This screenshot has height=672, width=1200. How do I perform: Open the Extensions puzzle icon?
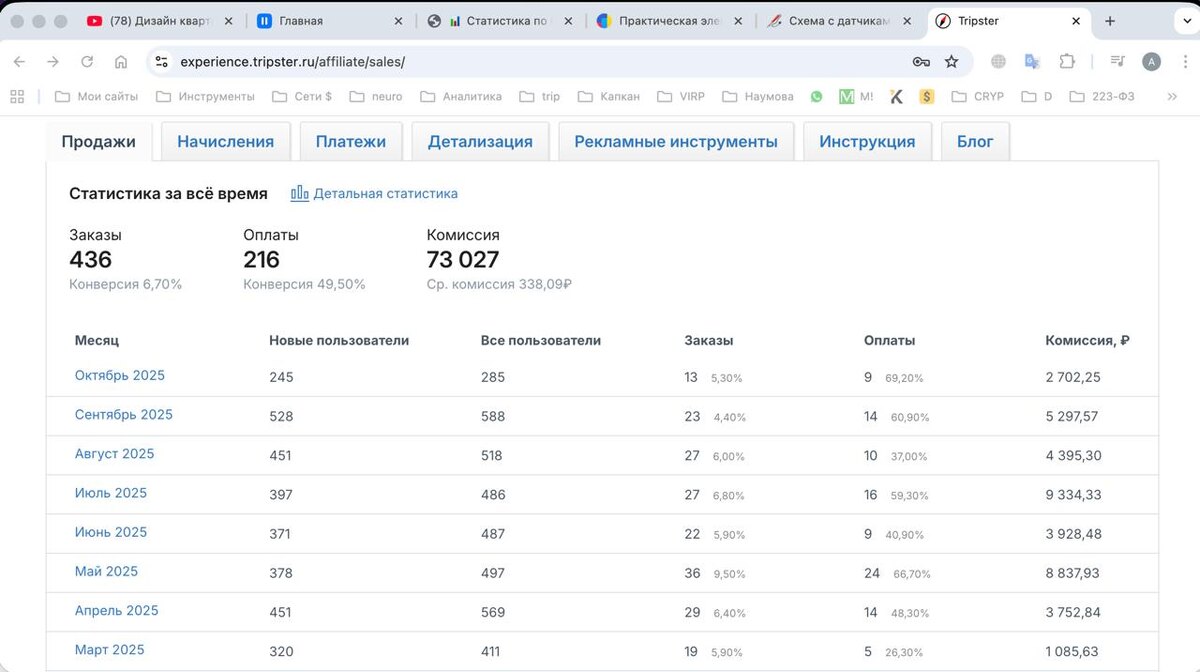coord(1067,62)
